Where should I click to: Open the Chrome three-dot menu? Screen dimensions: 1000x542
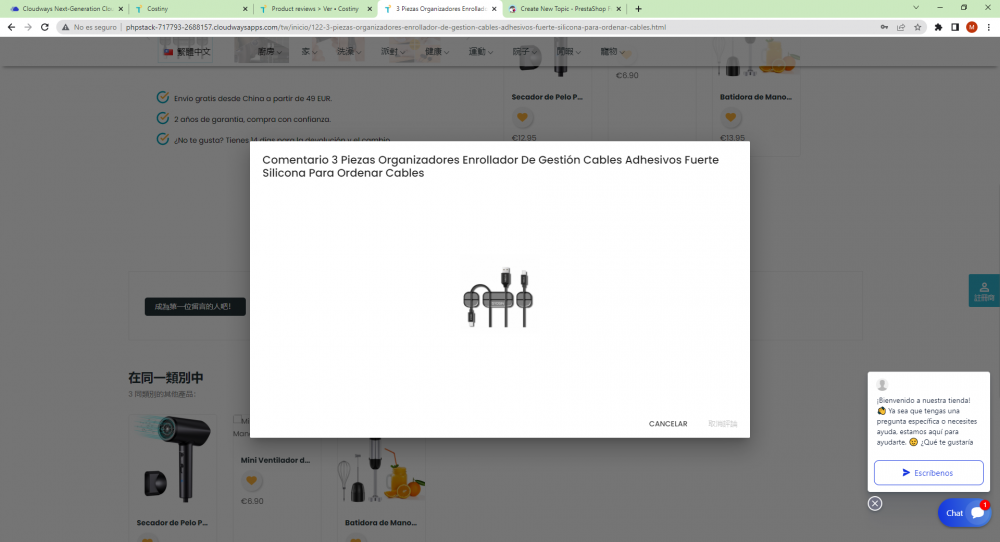[989, 27]
